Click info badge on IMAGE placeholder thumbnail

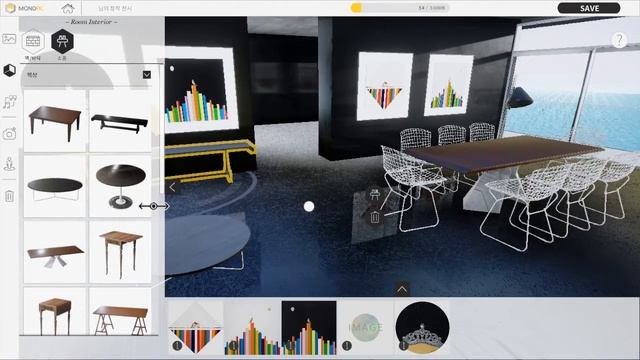point(347,346)
